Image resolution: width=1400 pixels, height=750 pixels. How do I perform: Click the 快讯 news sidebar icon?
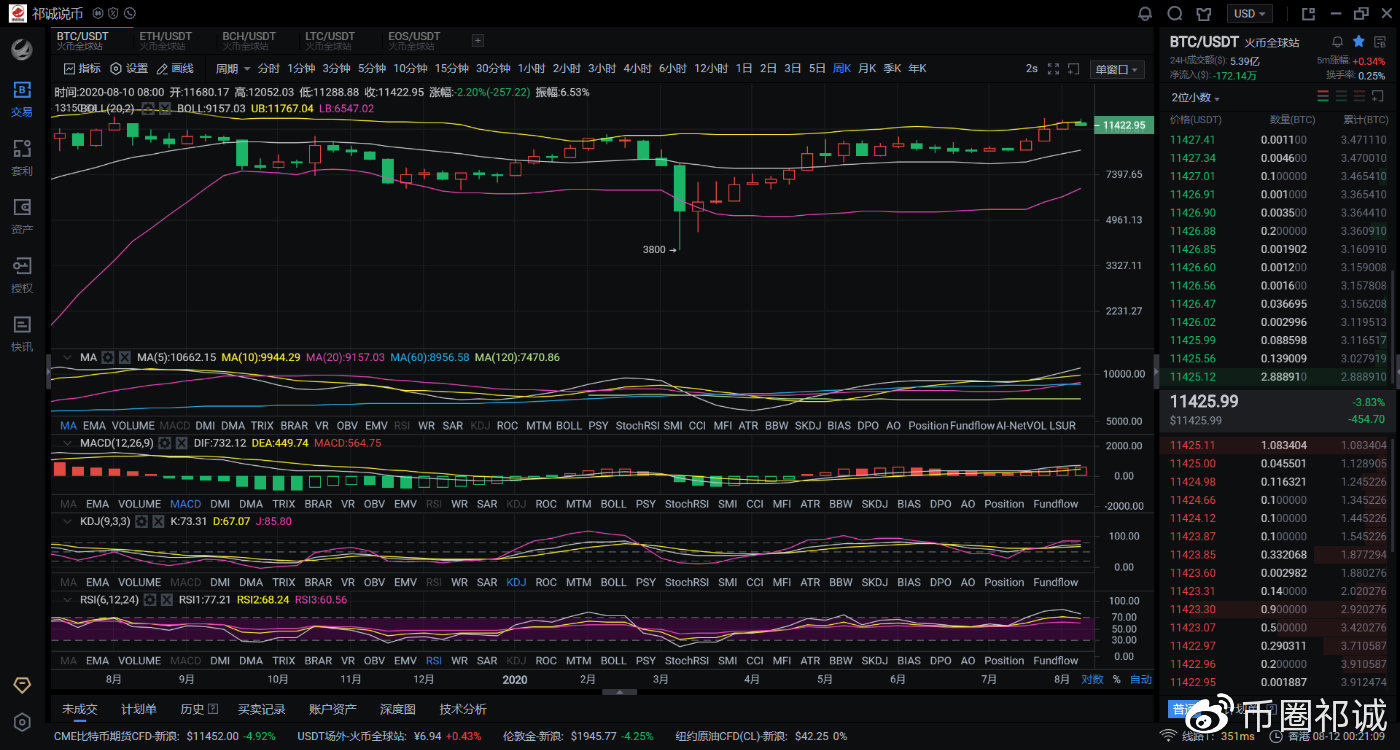pos(21,333)
